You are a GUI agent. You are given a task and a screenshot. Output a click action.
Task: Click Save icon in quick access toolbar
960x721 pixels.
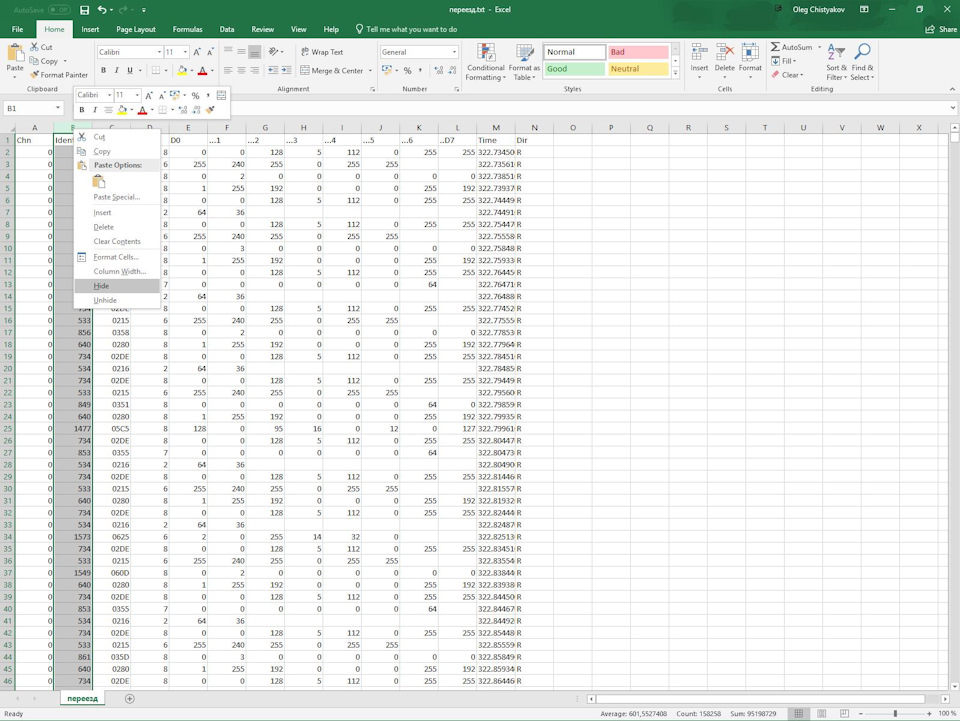tap(84, 10)
